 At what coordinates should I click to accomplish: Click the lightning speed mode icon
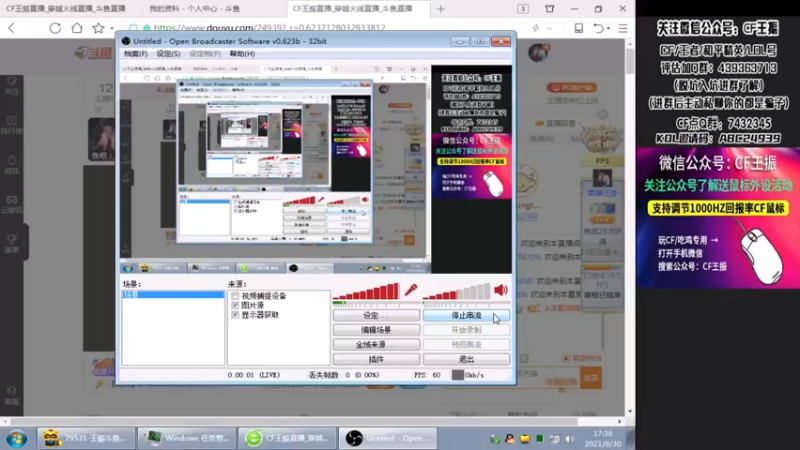point(536,28)
